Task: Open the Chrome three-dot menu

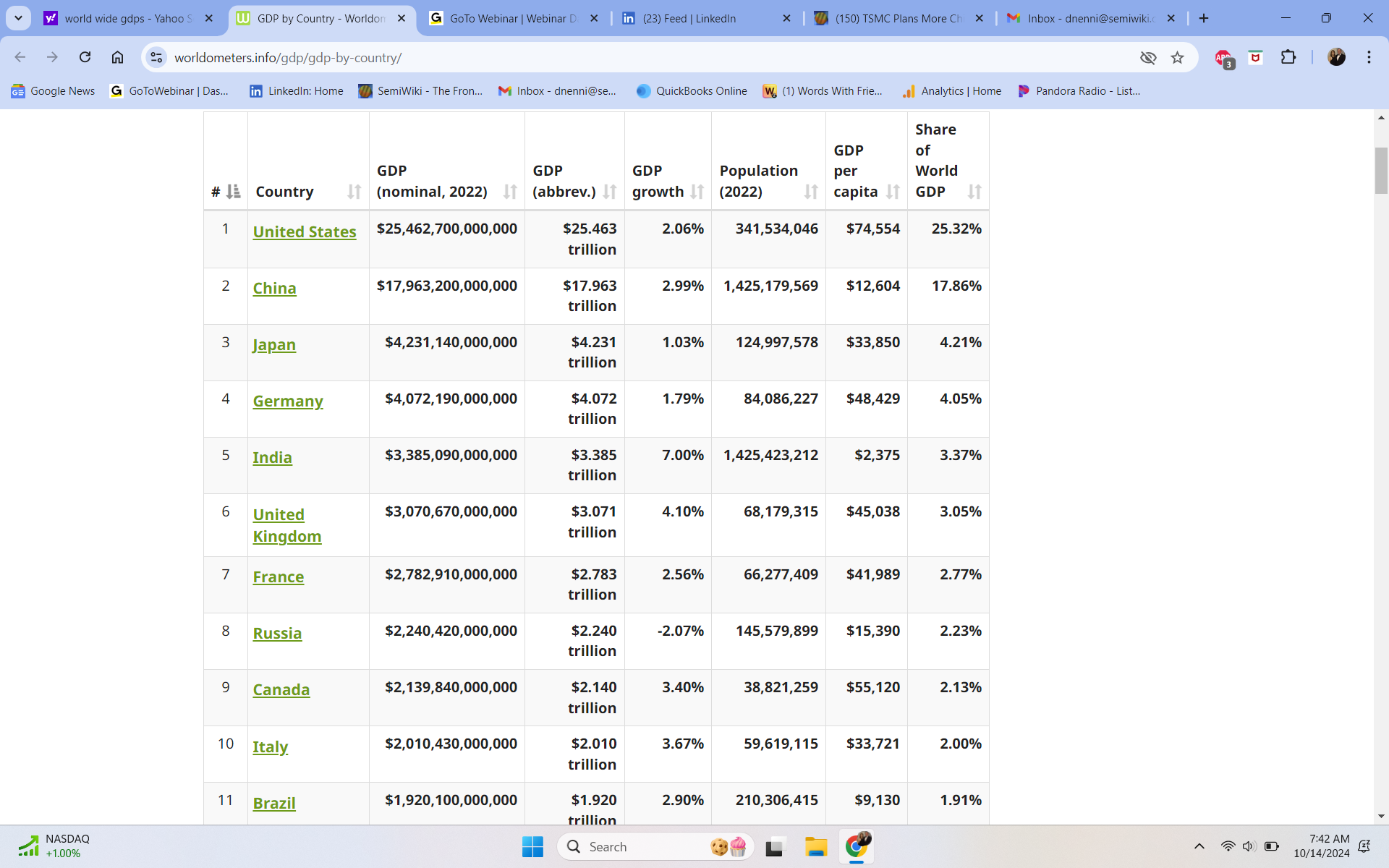Action: (x=1369, y=57)
